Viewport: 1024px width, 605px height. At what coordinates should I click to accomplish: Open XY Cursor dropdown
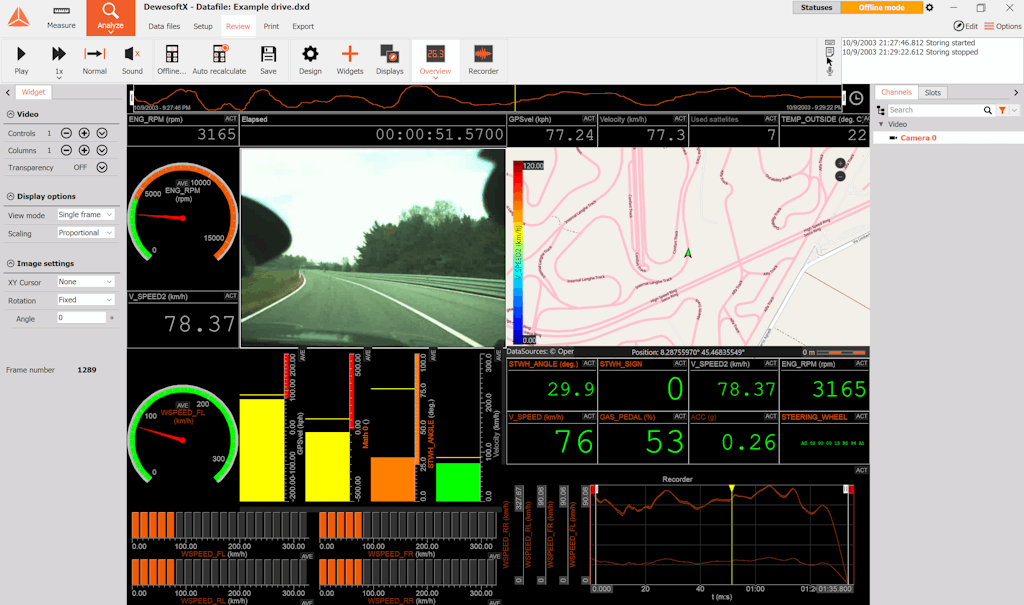click(x=85, y=282)
